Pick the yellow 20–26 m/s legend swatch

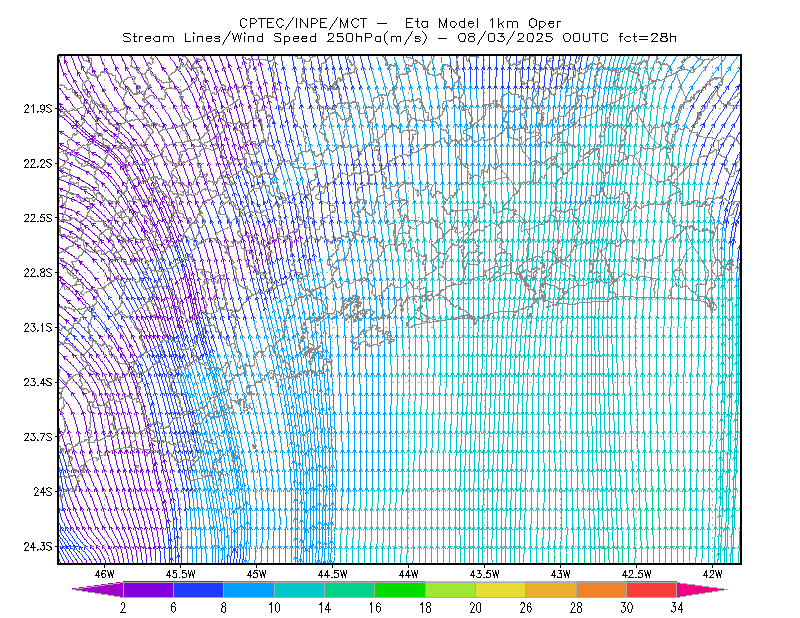click(501, 589)
